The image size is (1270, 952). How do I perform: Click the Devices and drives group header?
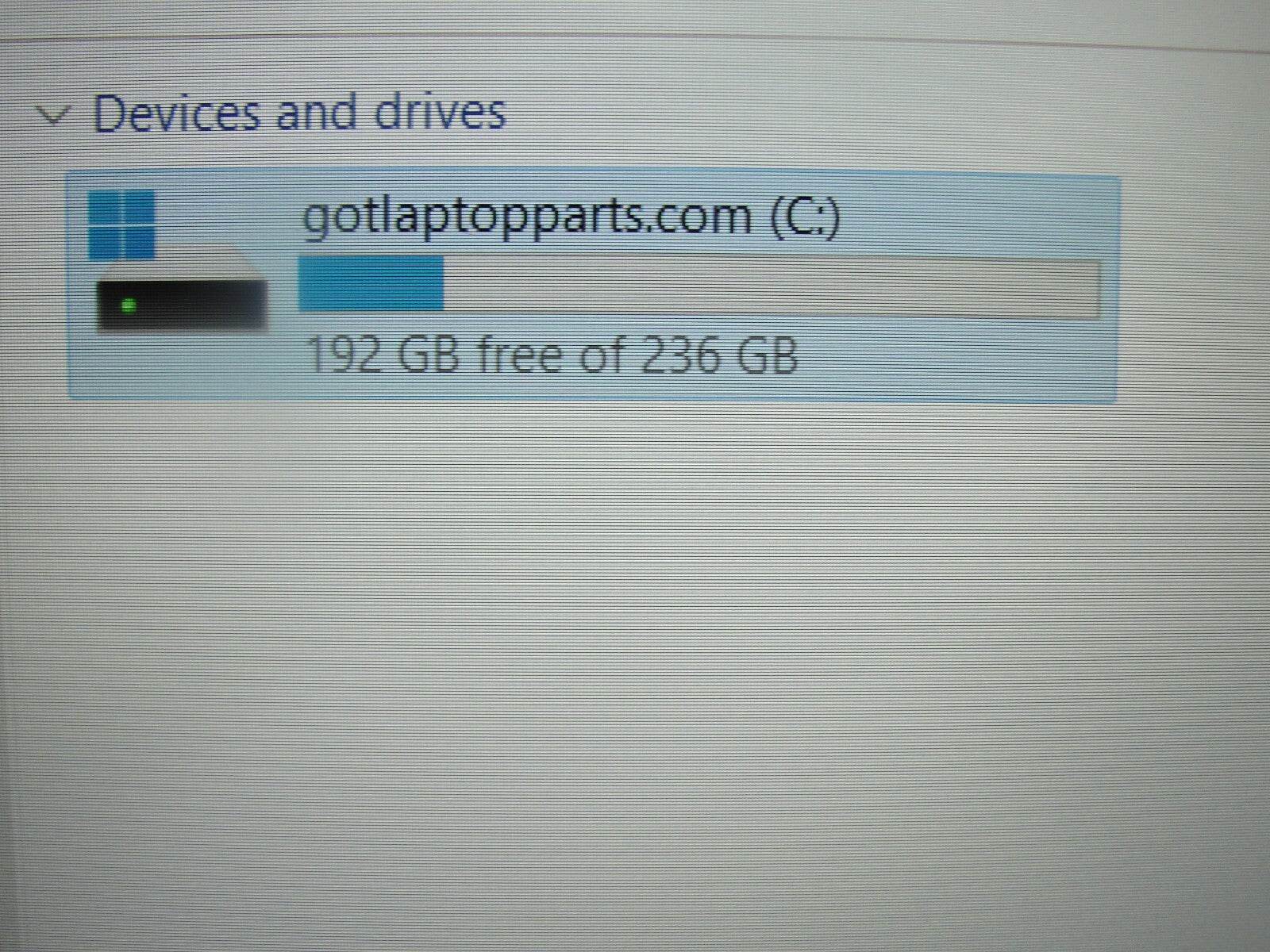pos(299,112)
